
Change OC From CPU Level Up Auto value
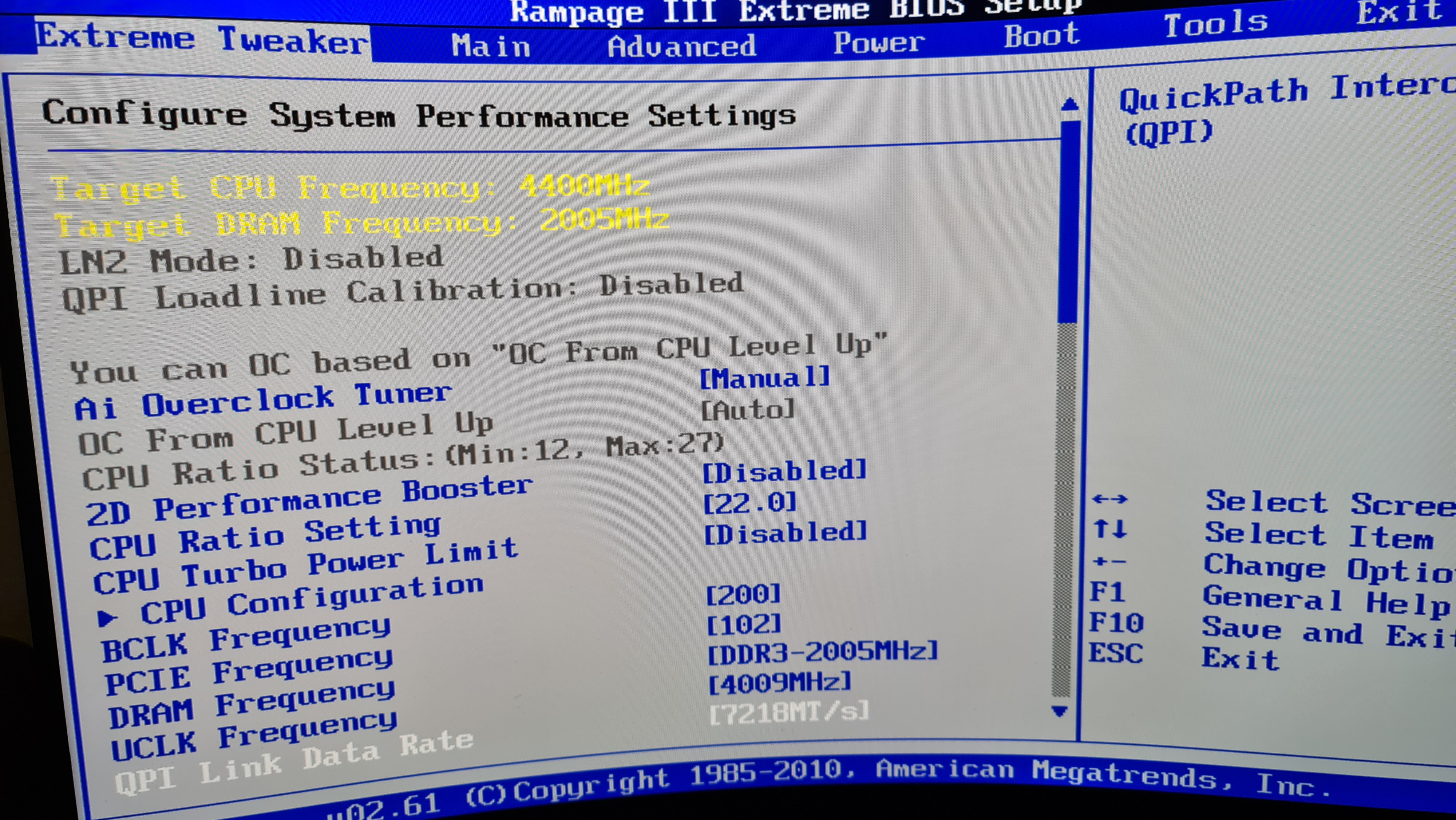pos(747,409)
